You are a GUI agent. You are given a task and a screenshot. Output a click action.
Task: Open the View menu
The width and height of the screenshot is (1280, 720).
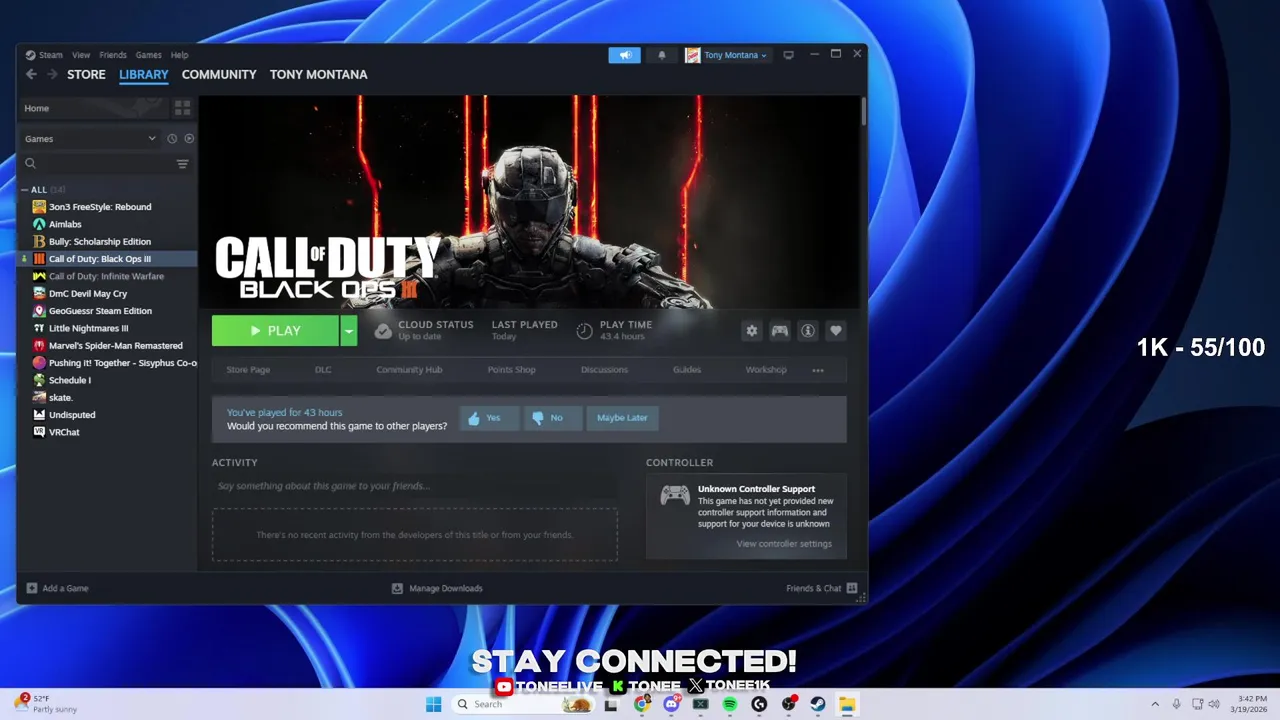[x=81, y=55]
